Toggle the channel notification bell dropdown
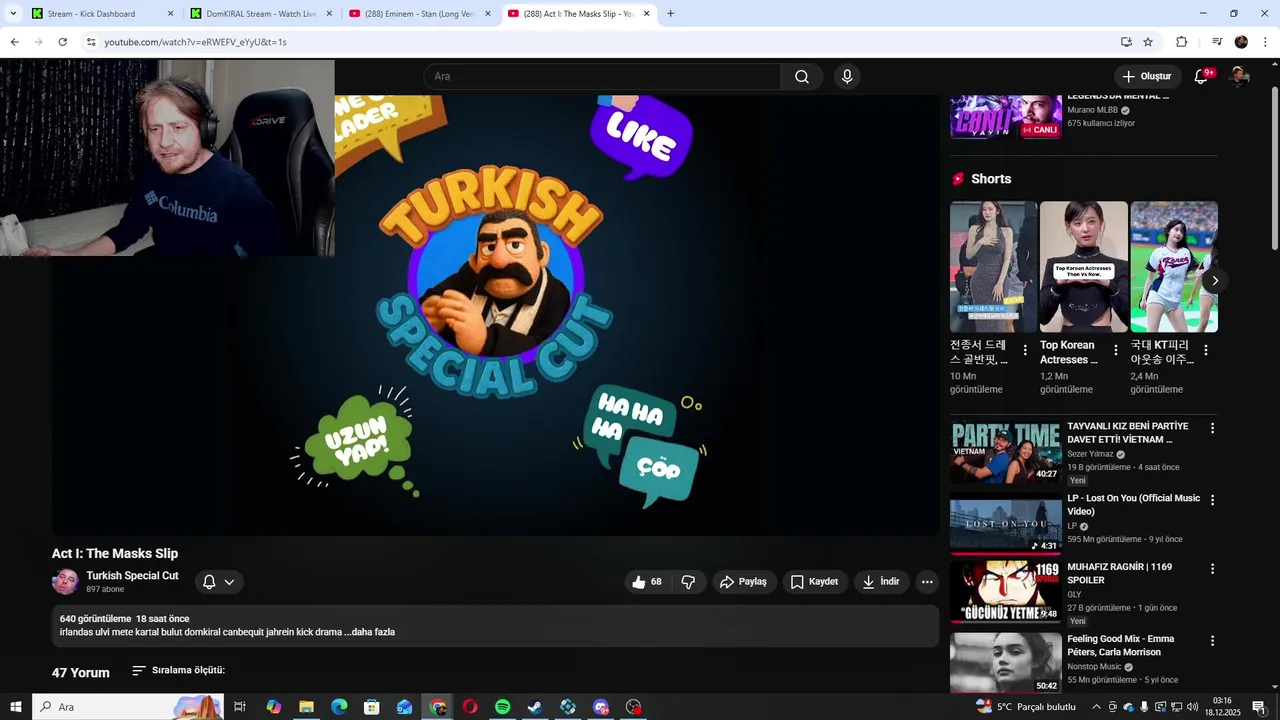Screen dimensions: 1280x720 pyautogui.click(x=218, y=582)
